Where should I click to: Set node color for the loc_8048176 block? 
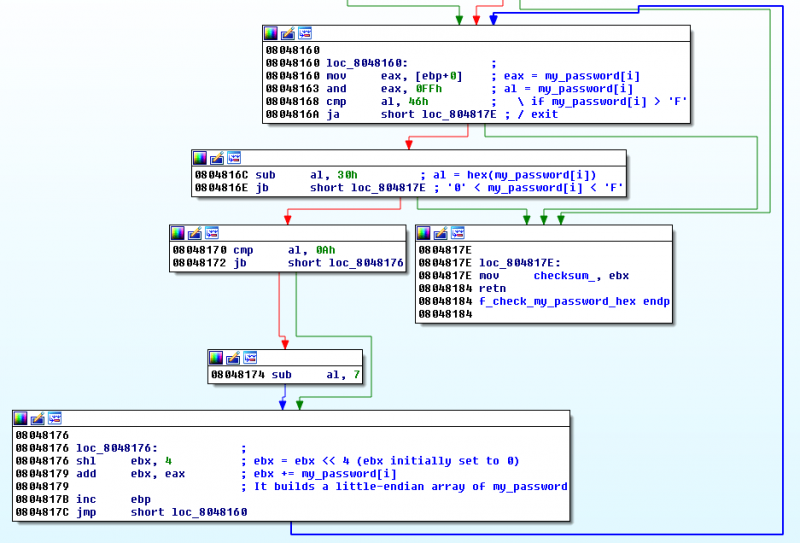(x=21, y=418)
